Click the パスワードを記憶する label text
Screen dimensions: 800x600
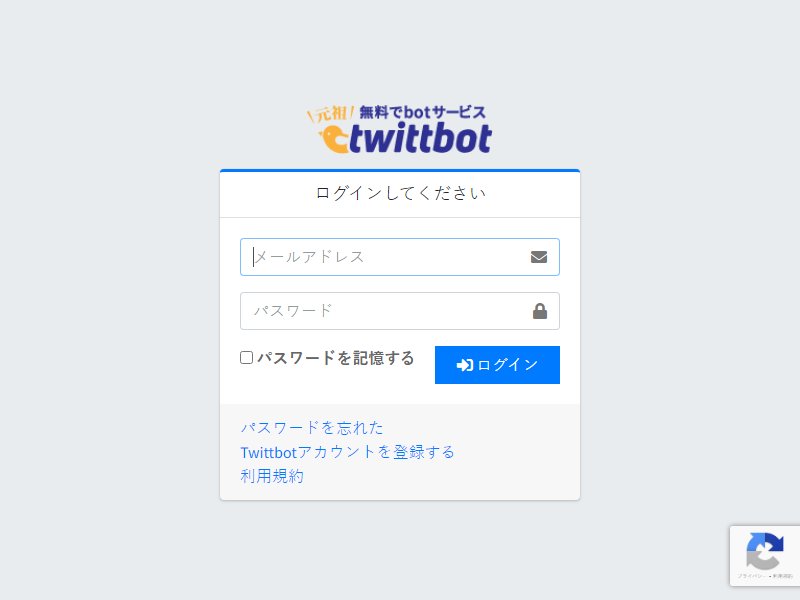tap(335, 358)
